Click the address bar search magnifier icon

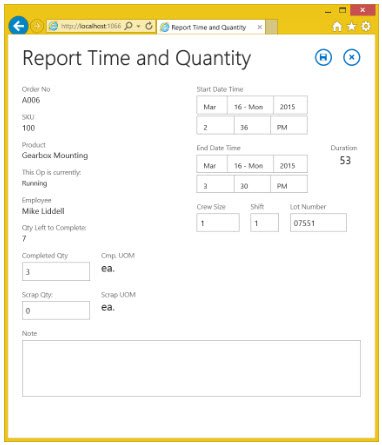[128, 26]
